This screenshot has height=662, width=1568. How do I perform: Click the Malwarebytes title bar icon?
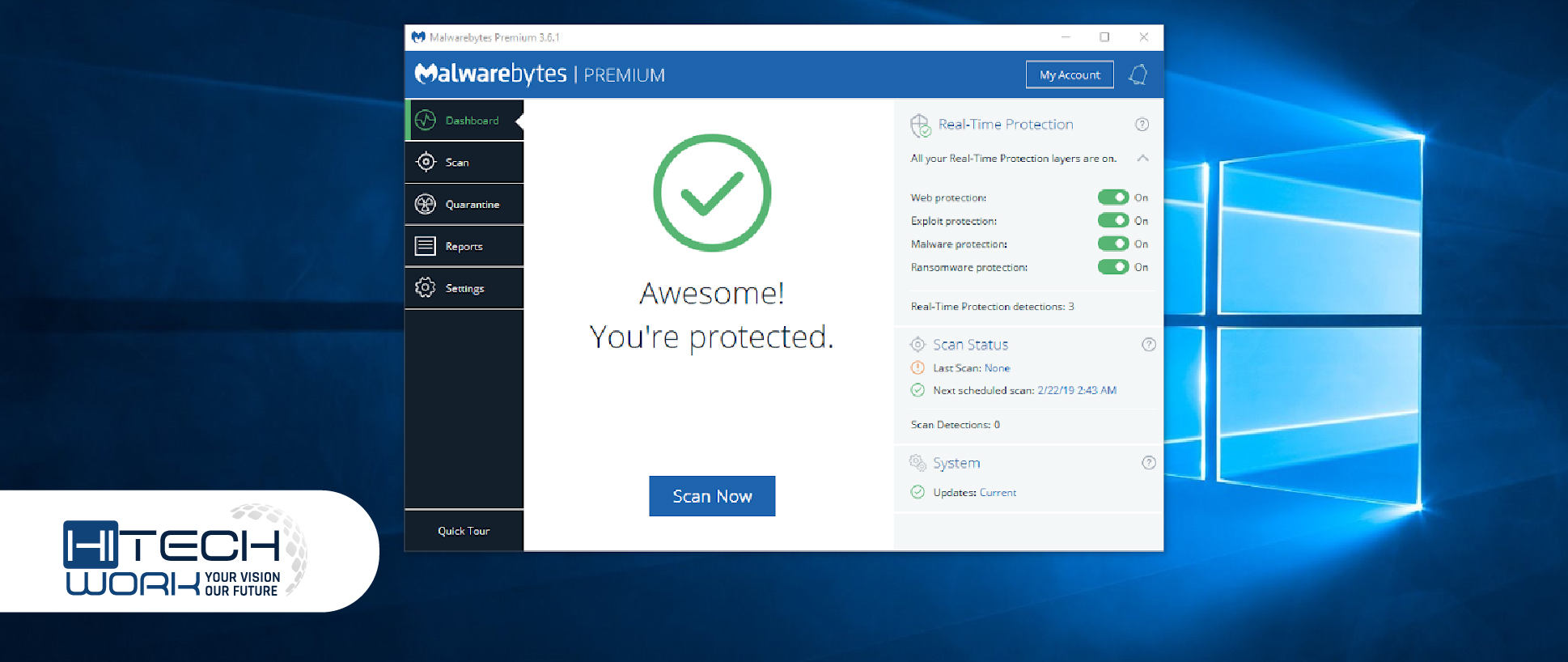418,37
